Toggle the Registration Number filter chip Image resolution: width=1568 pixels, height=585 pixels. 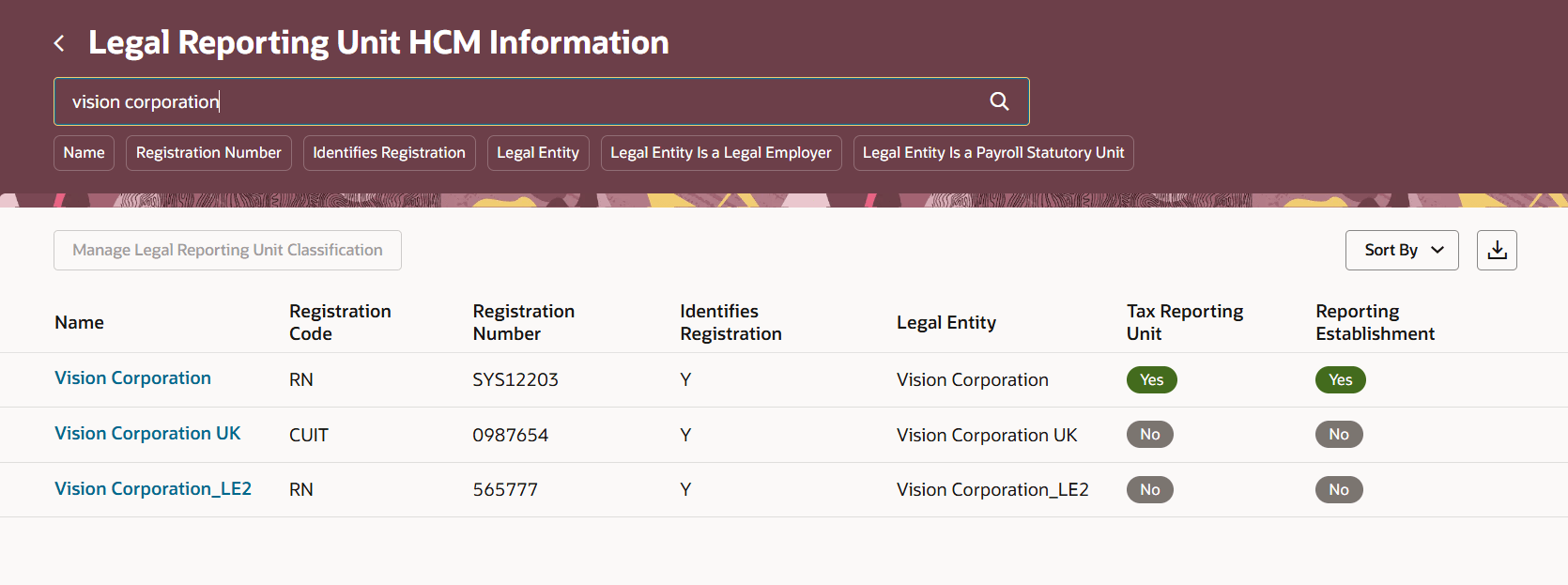(208, 153)
